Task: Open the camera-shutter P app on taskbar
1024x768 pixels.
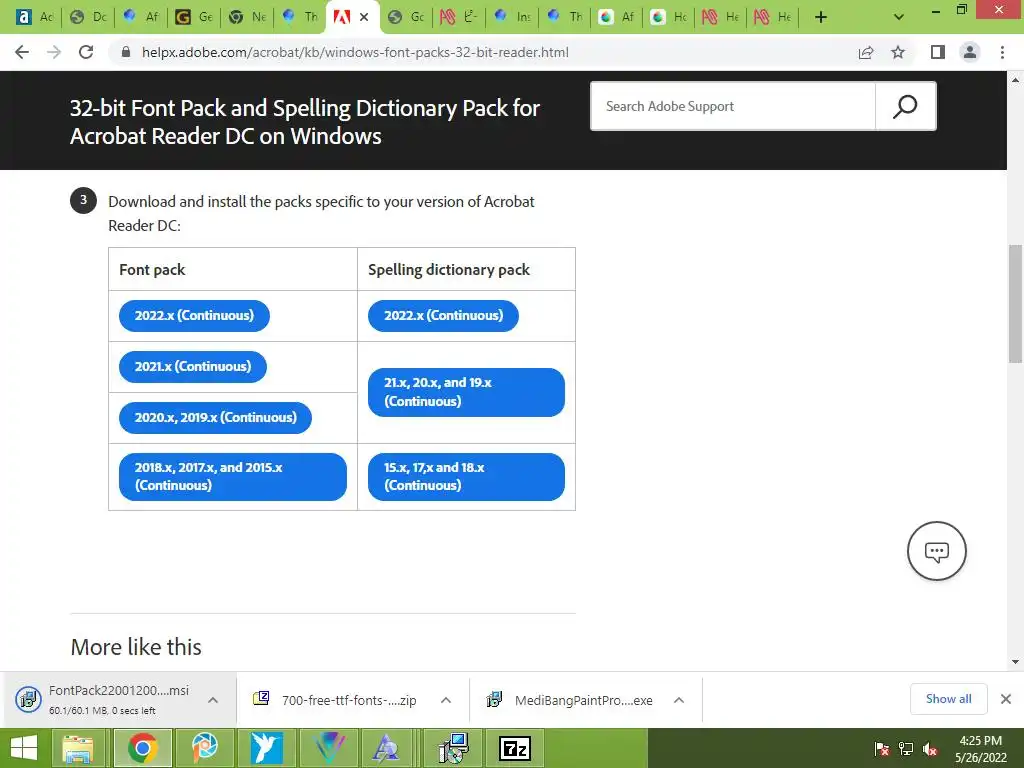Action: [204, 748]
